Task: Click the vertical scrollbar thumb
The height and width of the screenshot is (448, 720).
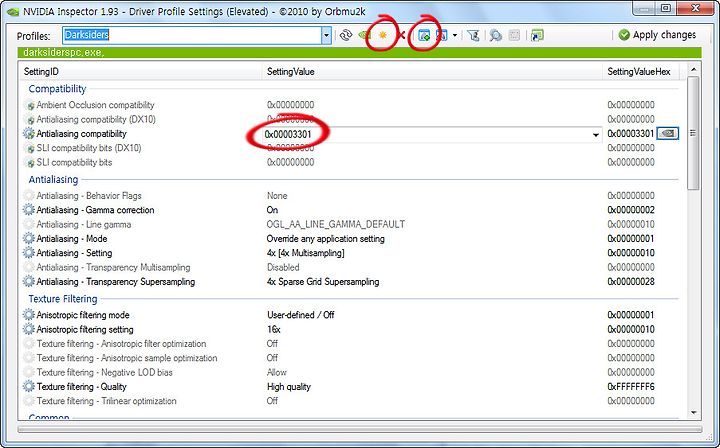Action: [x=693, y=133]
